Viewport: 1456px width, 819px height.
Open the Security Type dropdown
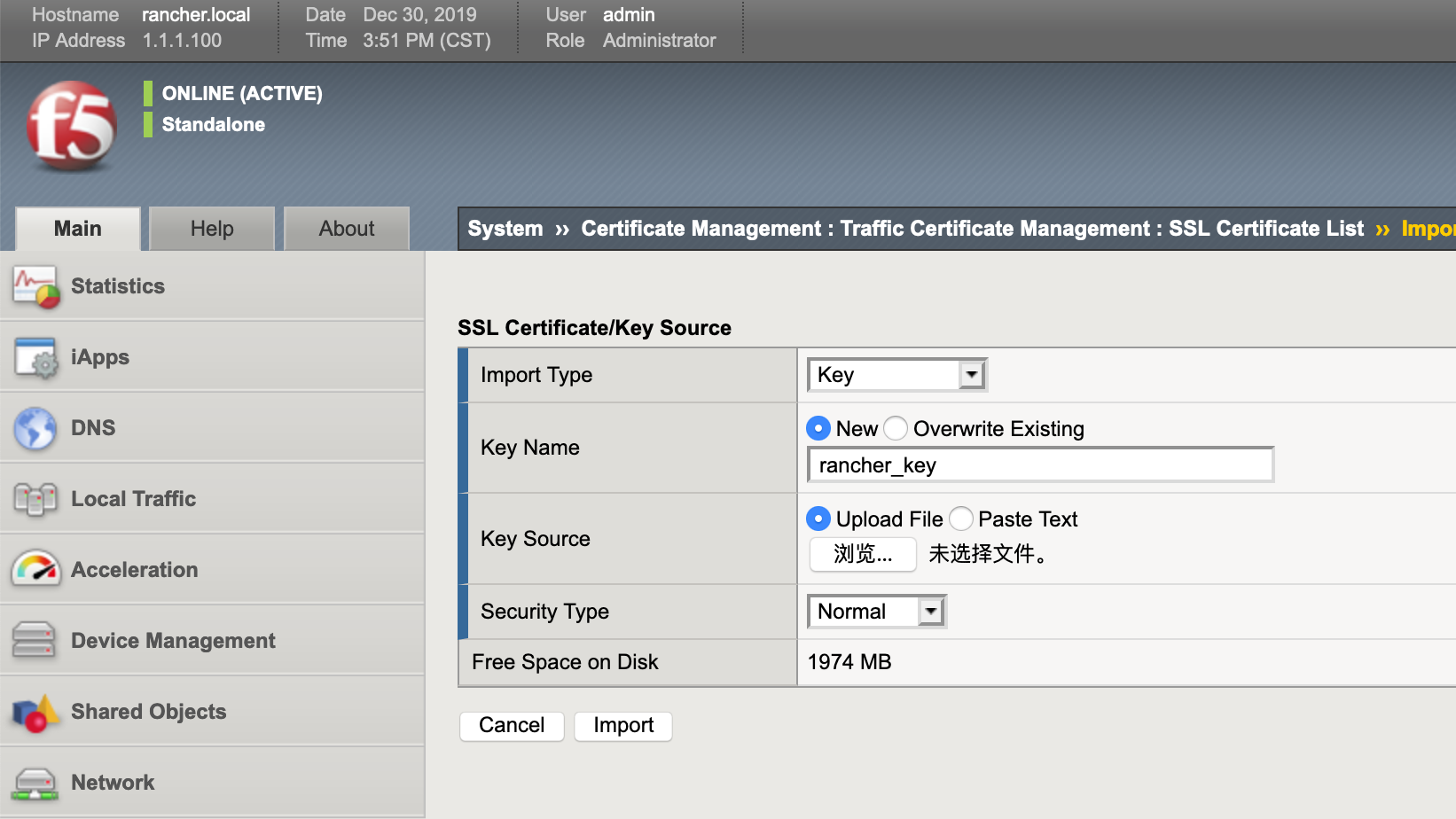(x=877, y=612)
